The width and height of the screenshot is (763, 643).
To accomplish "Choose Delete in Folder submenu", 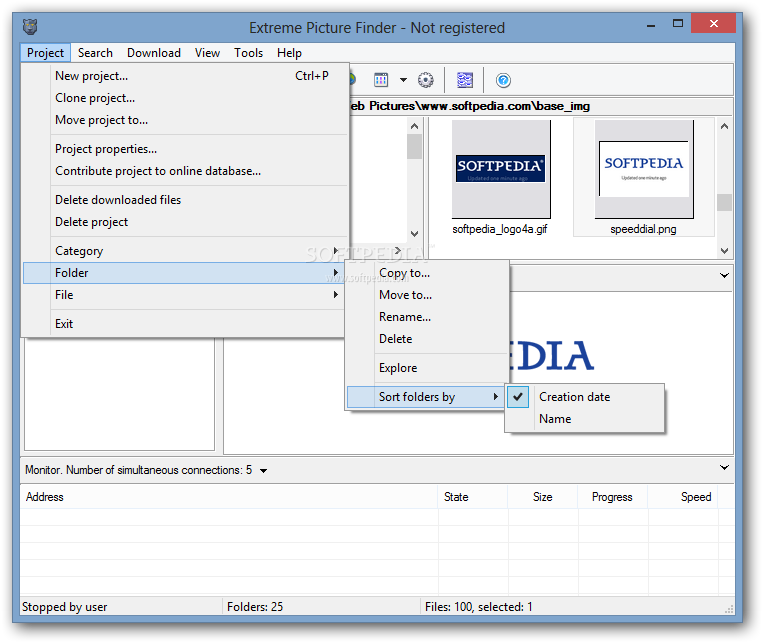I will pos(427,339).
